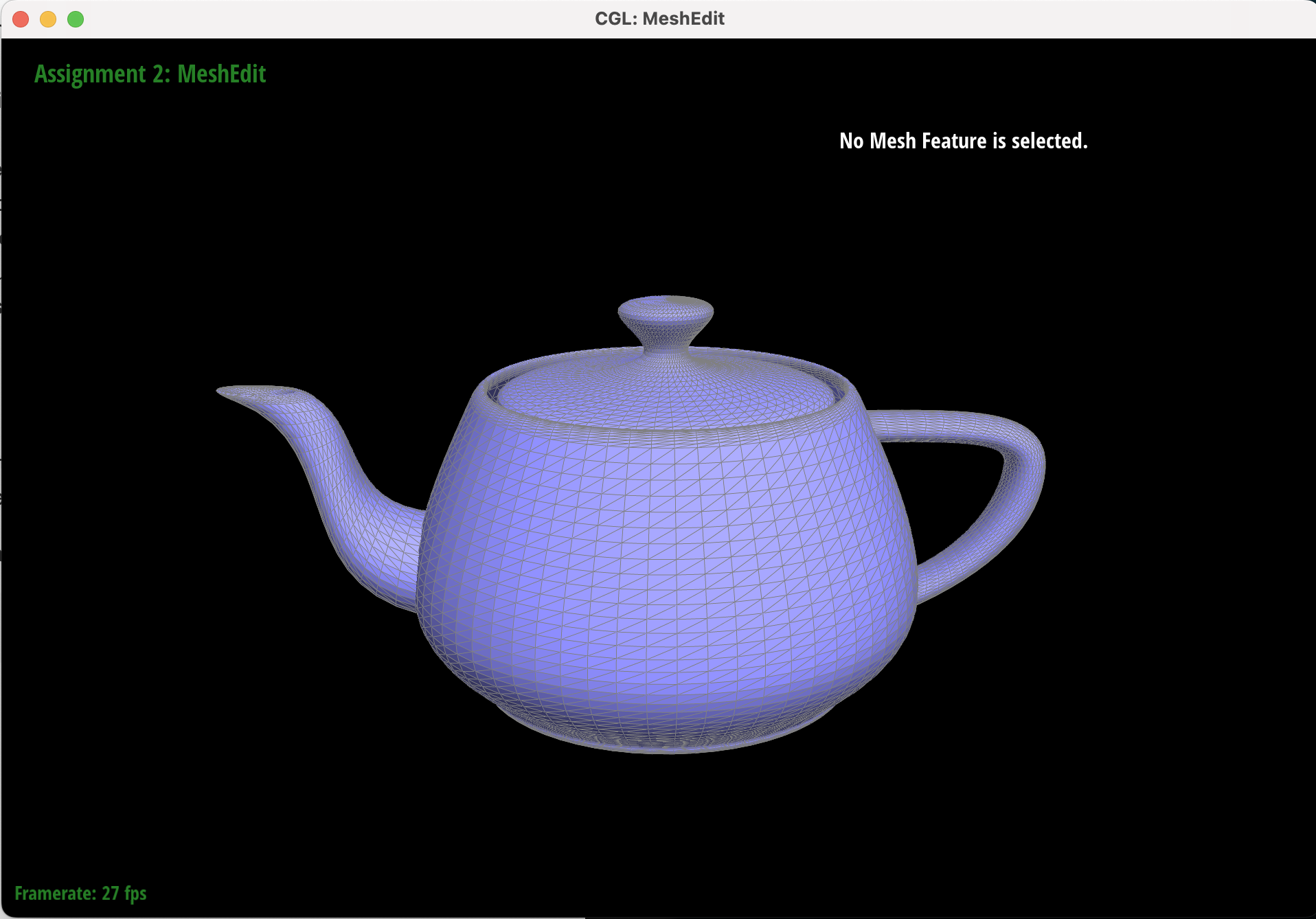Click the yellow minimize window button
This screenshot has height=919, width=1316.
[x=48, y=19]
